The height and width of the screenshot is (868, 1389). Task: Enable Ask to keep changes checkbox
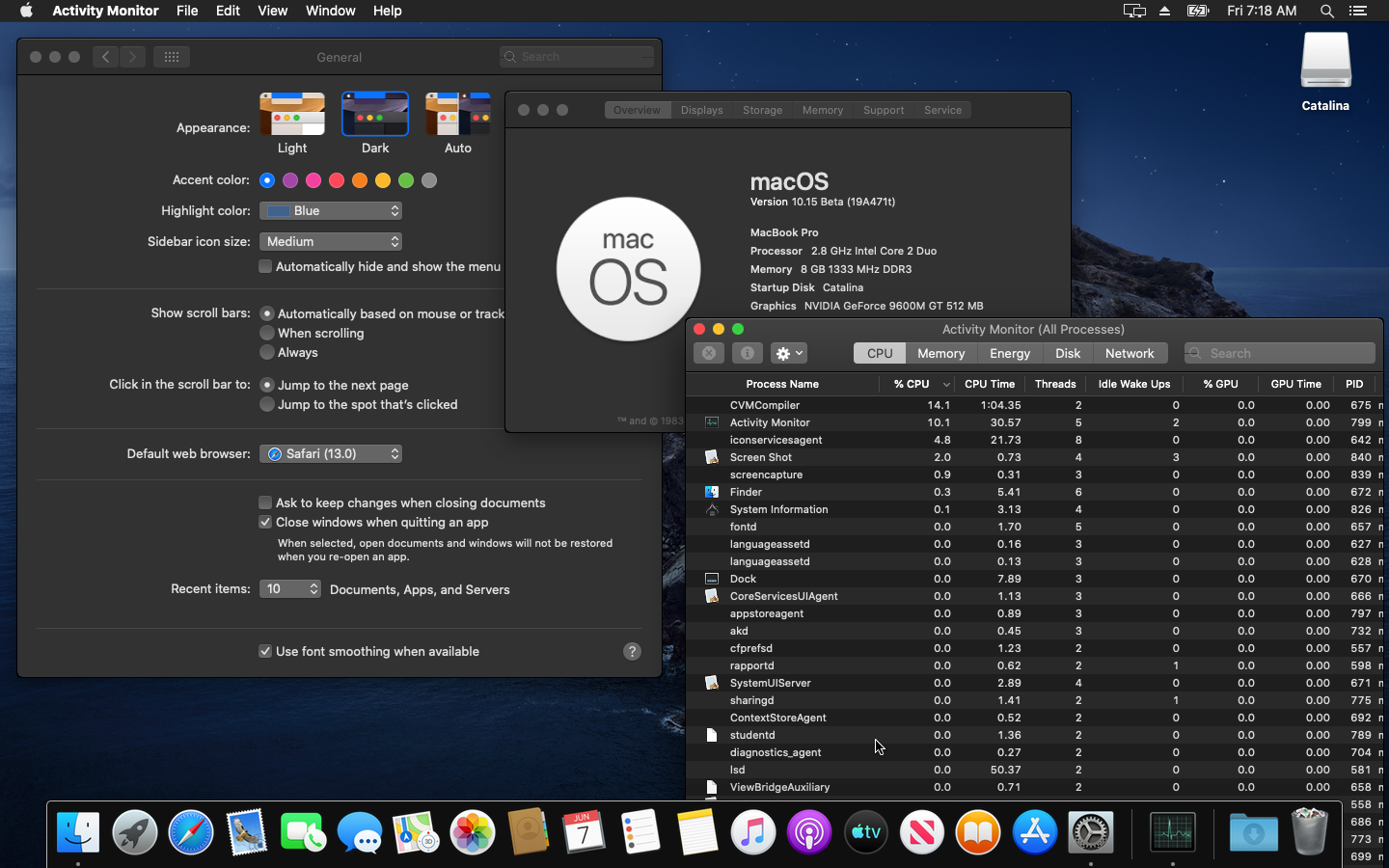[265, 502]
